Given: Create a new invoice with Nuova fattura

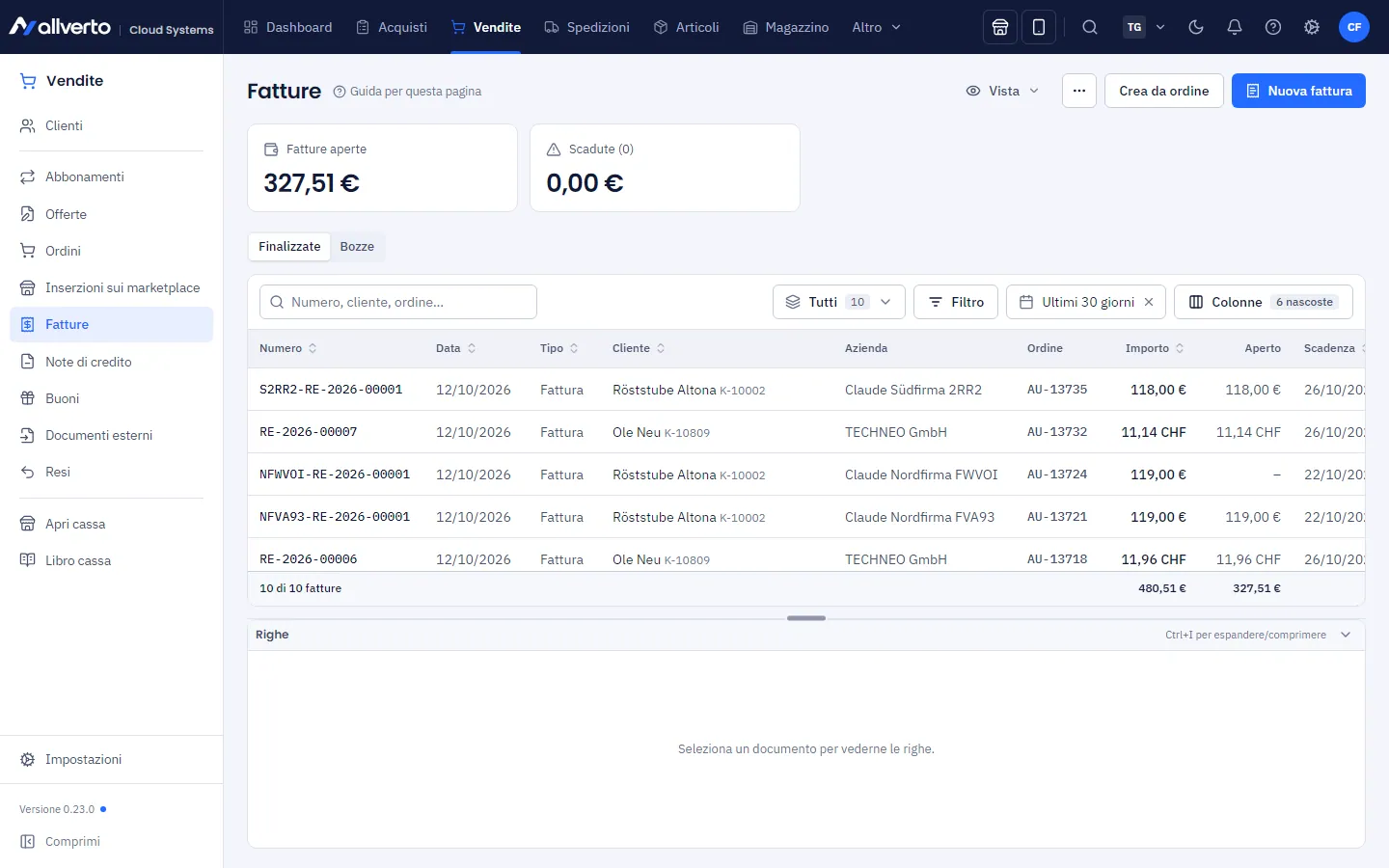Looking at the screenshot, I should (1298, 91).
